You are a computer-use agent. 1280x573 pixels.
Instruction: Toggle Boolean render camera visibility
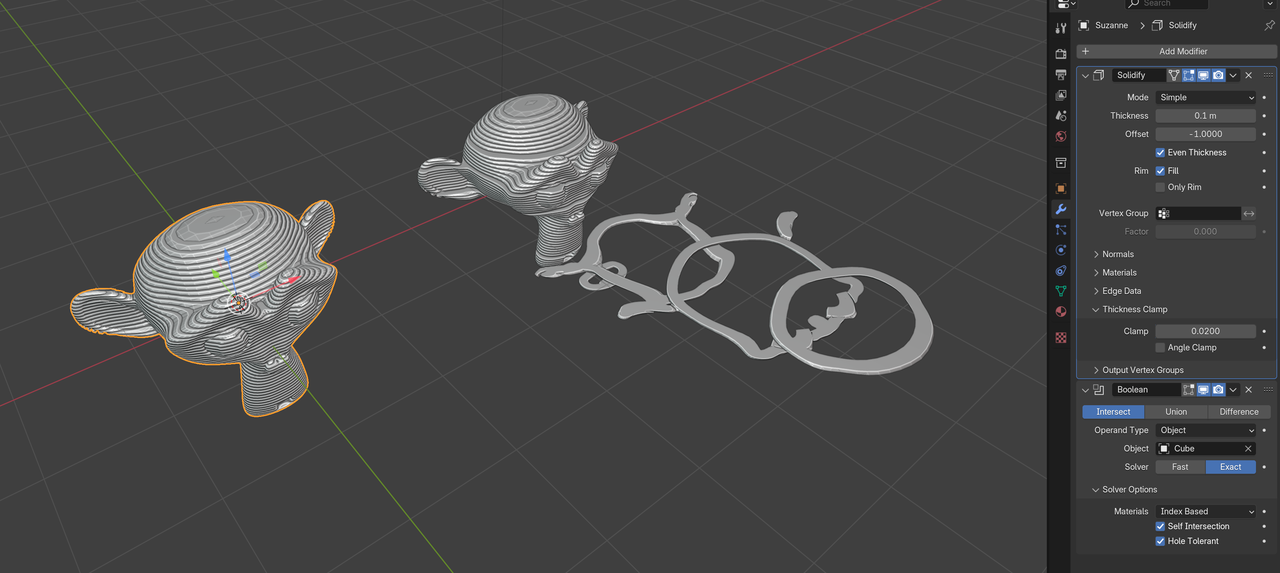pos(1218,389)
